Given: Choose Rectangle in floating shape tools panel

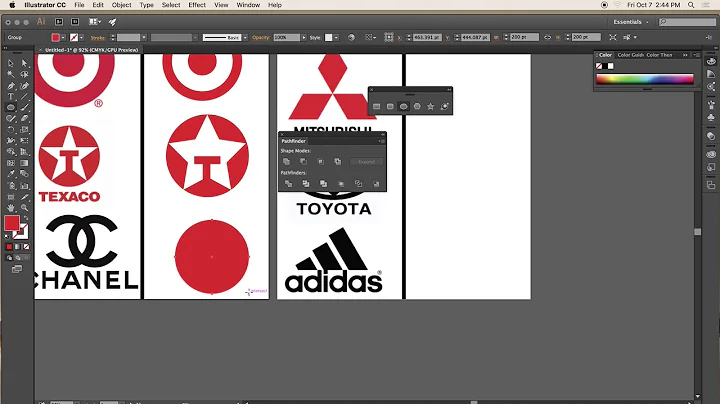Looking at the screenshot, I should point(377,107).
